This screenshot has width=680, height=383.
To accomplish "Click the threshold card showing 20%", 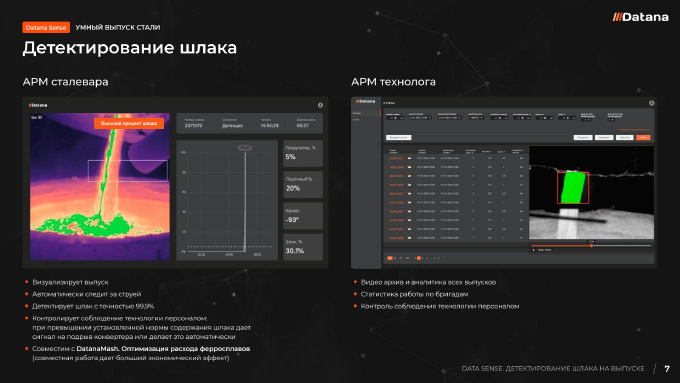I will [x=303, y=184].
